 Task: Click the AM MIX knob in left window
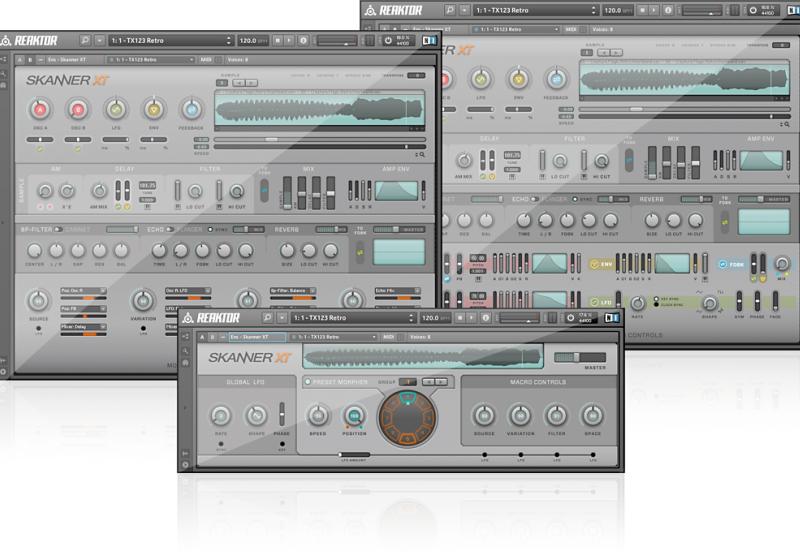click(x=98, y=191)
